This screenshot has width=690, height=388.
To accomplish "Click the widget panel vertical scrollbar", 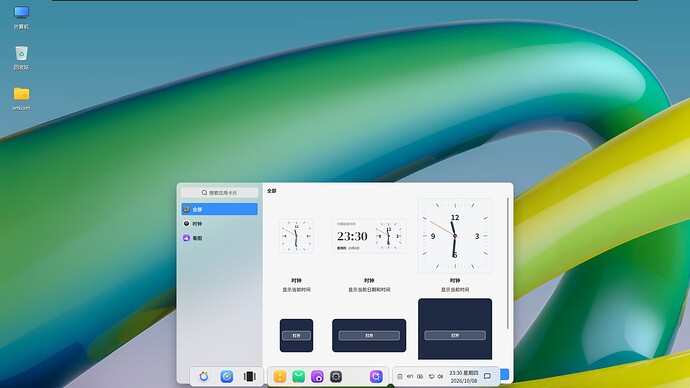I will coord(507,263).
